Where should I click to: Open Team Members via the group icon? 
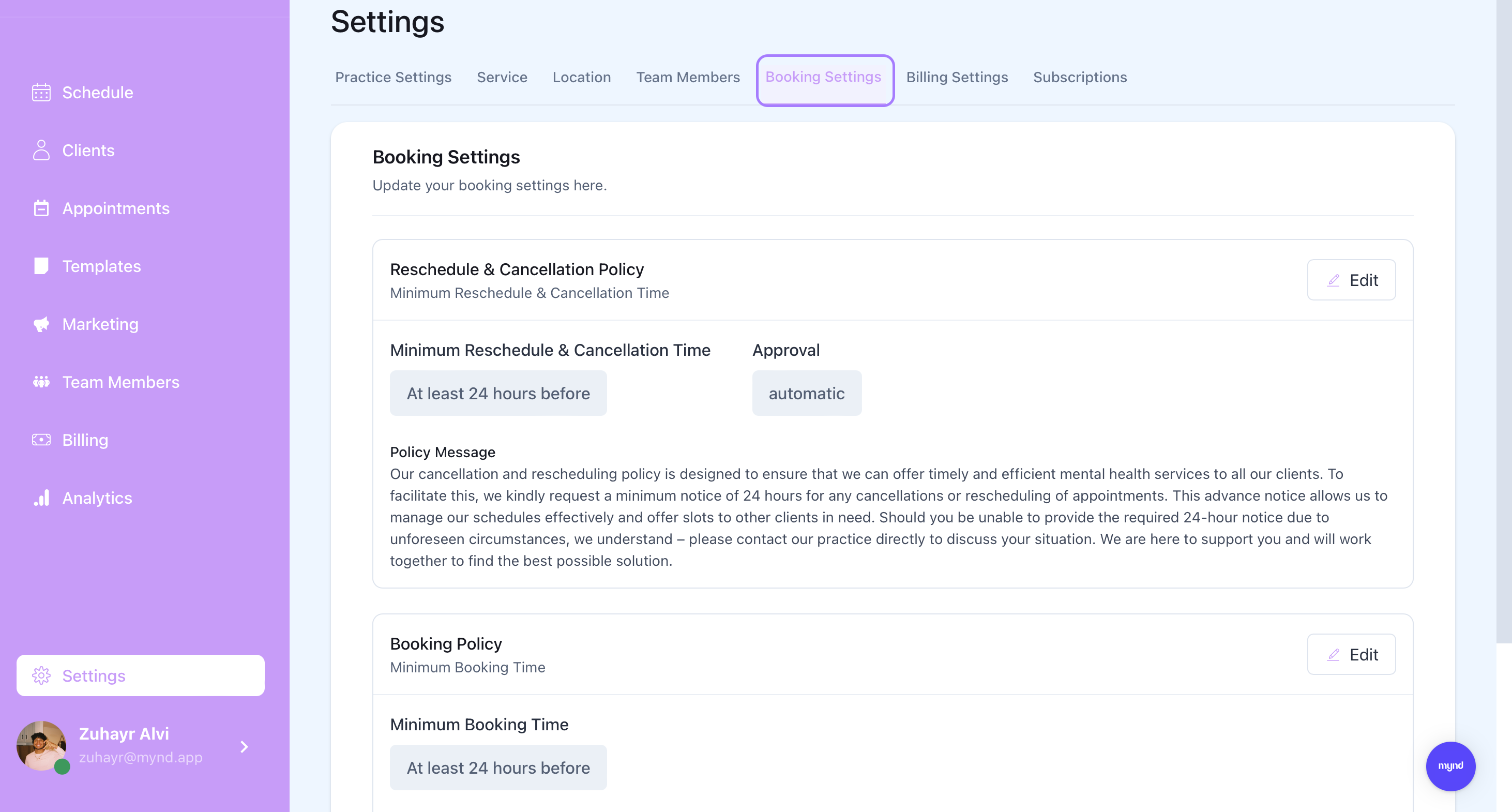(x=41, y=382)
